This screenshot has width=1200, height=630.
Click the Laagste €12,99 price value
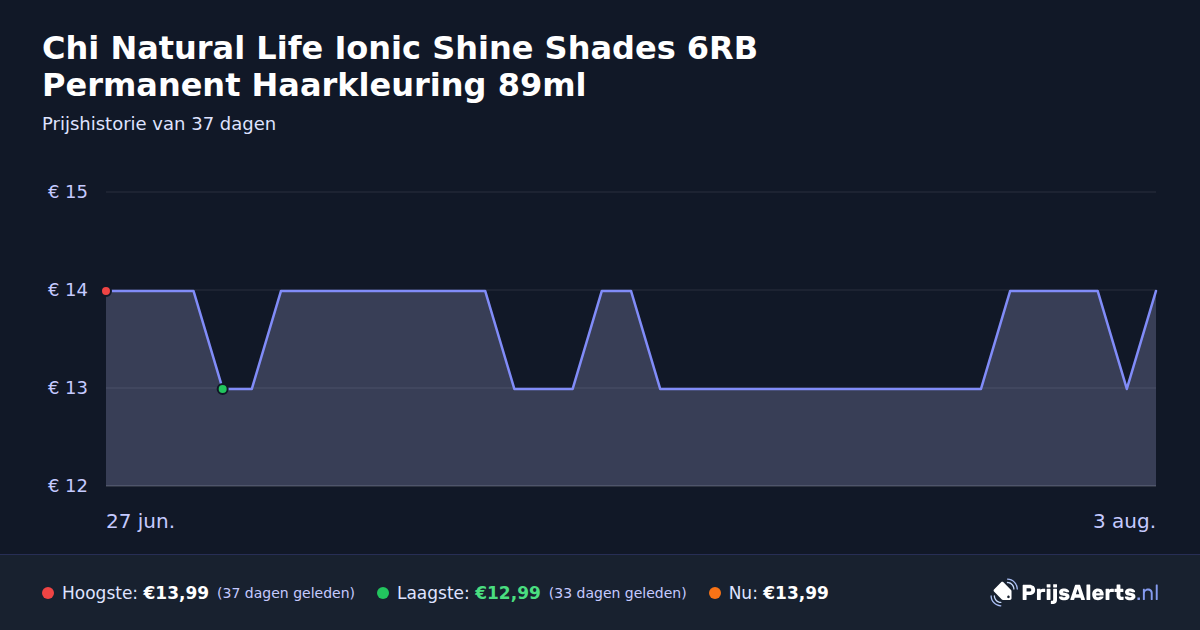tap(508, 593)
